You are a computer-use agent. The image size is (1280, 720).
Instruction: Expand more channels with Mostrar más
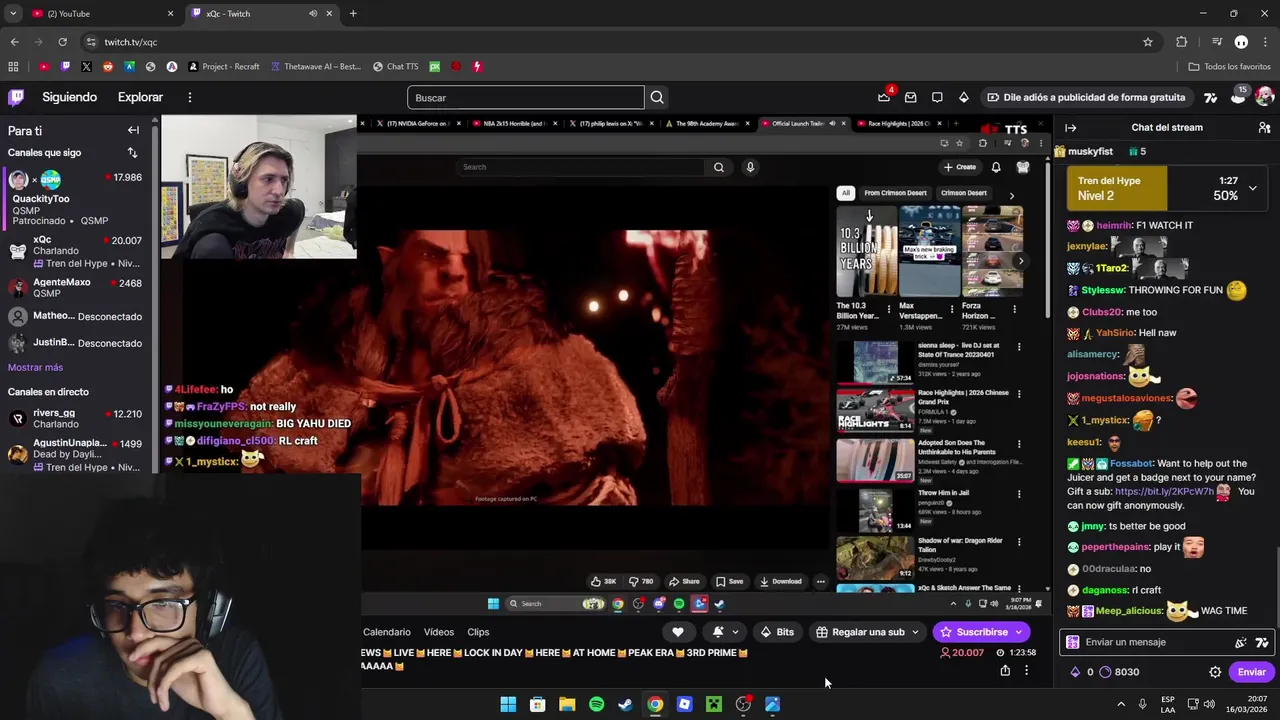(35, 367)
